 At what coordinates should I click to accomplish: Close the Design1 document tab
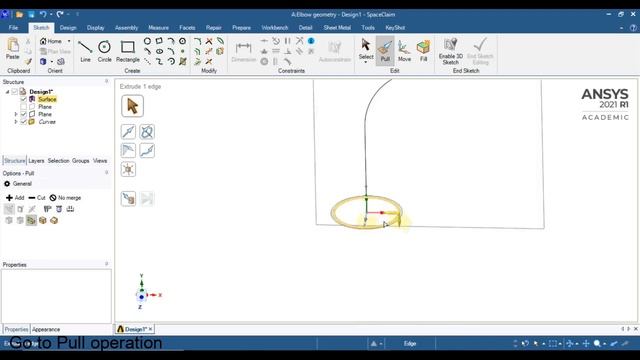coord(151,329)
